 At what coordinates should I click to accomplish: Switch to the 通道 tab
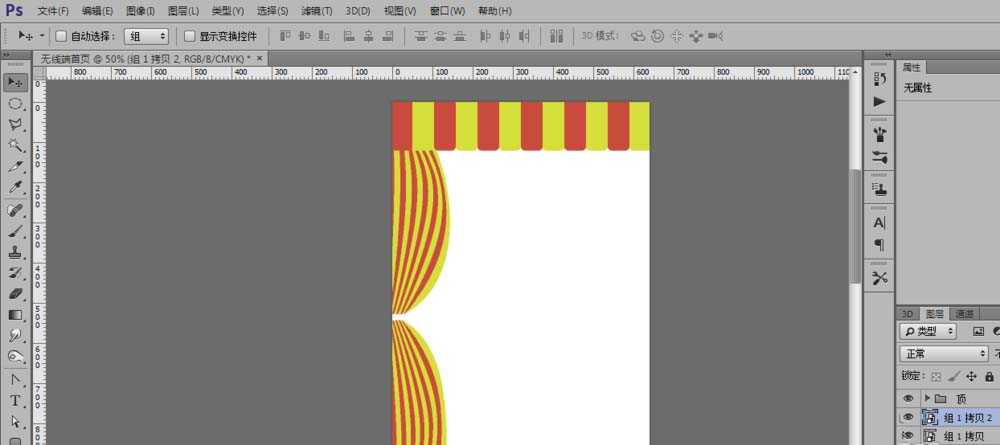tap(964, 313)
